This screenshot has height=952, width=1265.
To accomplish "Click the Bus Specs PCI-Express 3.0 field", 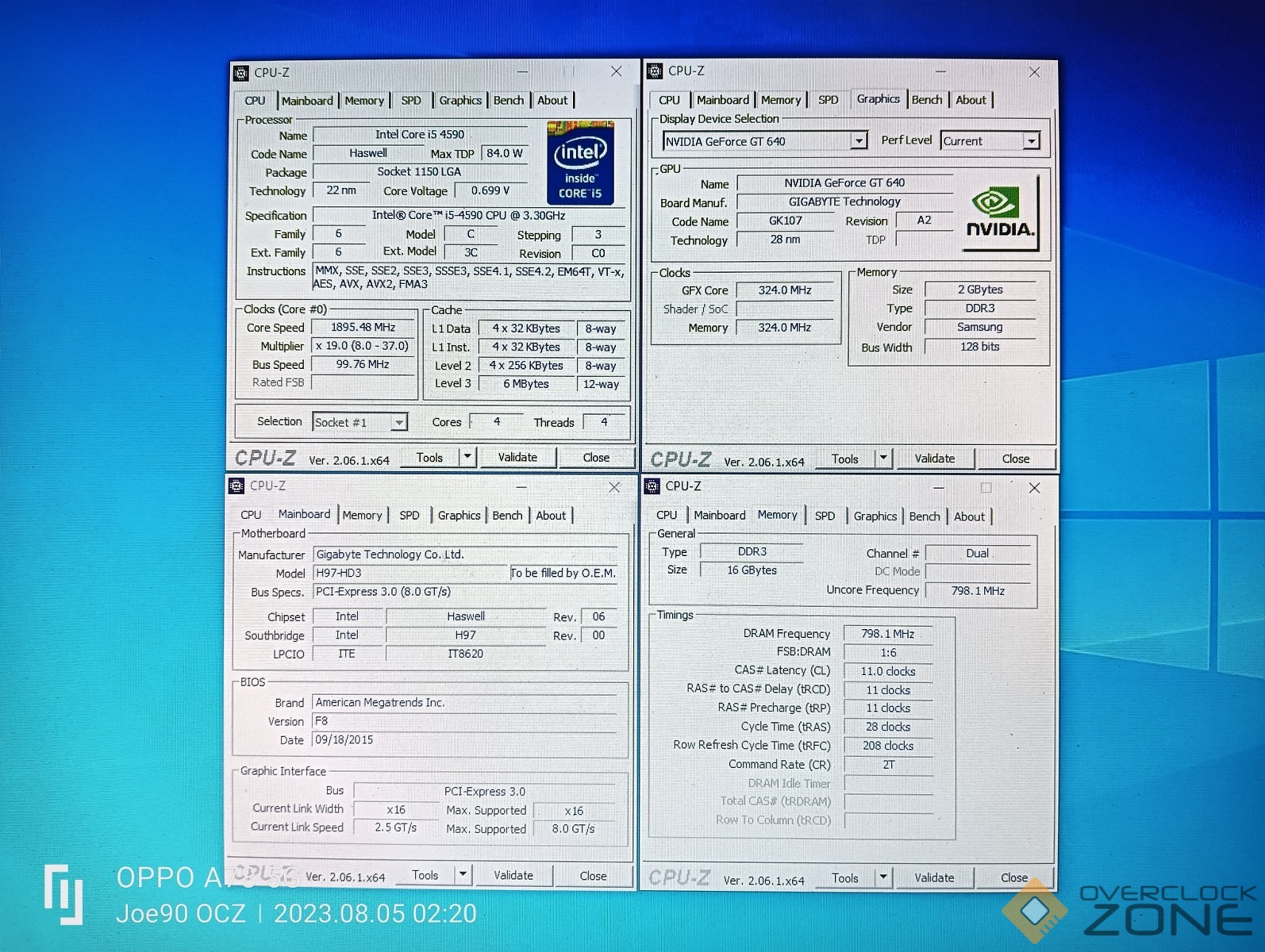I will (x=465, y=592).
